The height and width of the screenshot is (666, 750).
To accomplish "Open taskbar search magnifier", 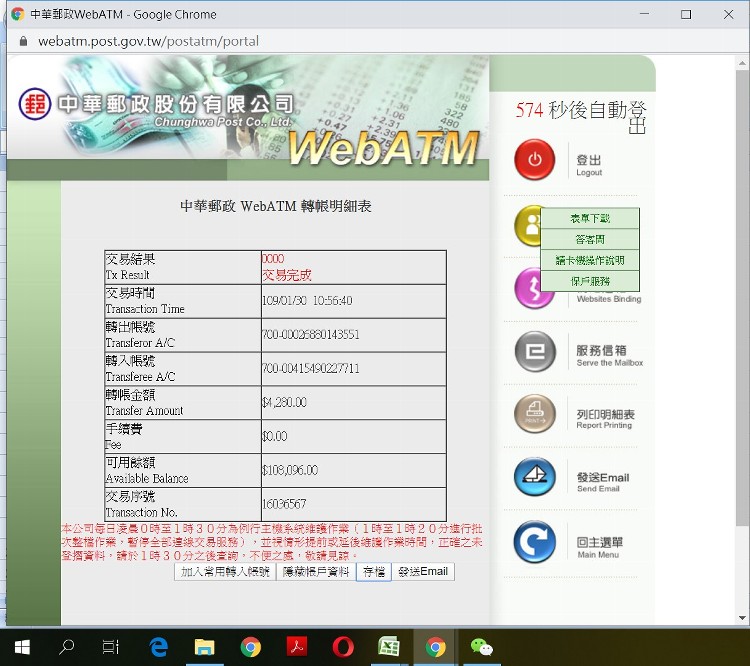I will tap(66, 647).
